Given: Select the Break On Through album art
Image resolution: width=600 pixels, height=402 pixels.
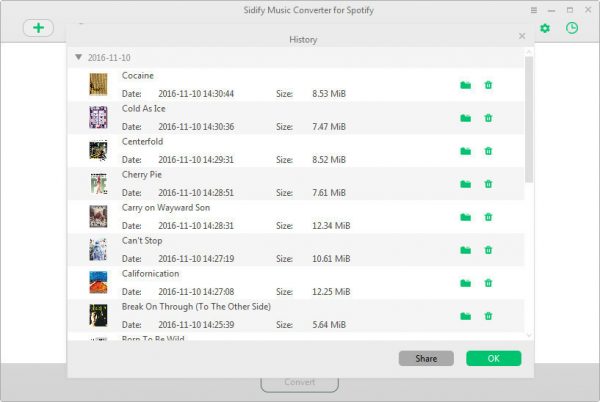Looking at the screenshot, I should [x=98, y=315].
